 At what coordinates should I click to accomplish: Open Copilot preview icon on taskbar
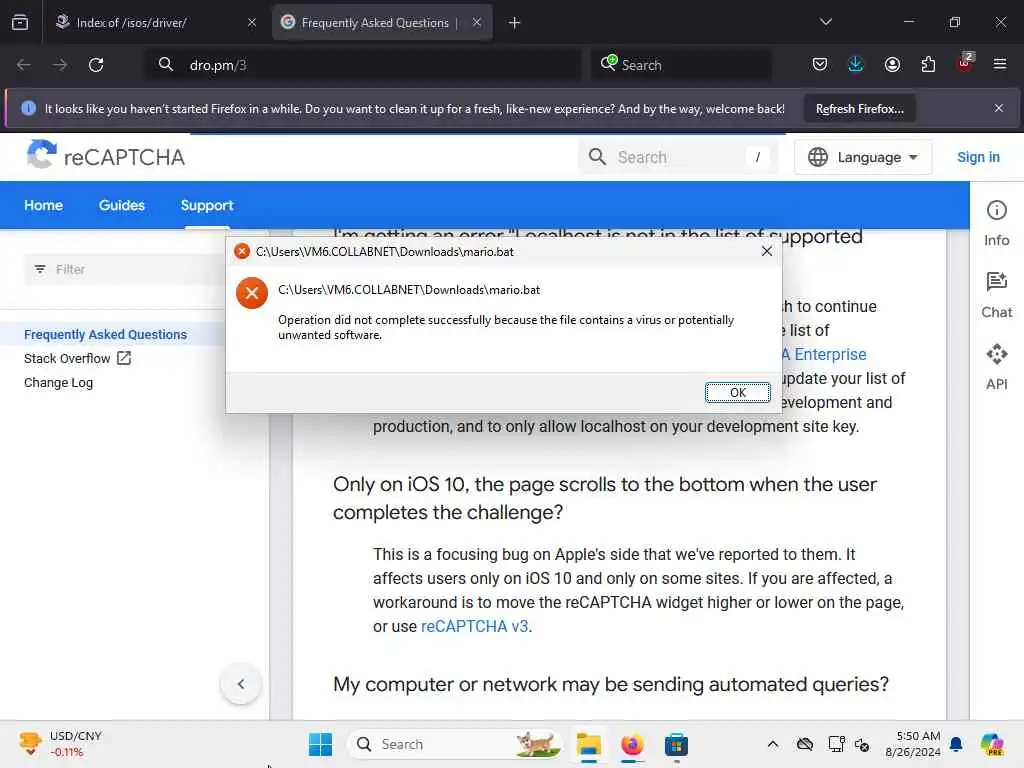pyautogui.click(x=992, y=744)
